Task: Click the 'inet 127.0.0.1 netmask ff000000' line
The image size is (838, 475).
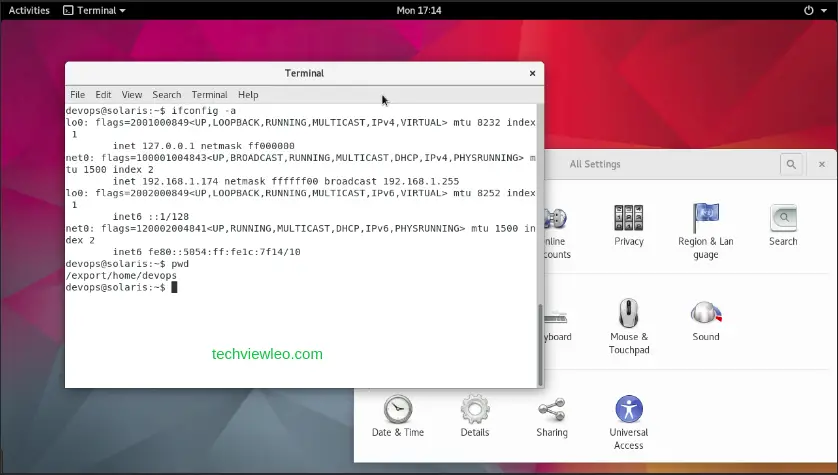Action: point(204,146)
